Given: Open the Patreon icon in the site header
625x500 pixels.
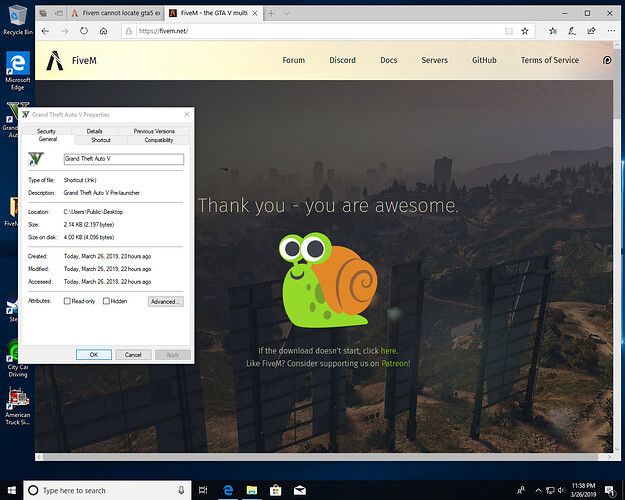Looking at the screenshot, I should (607, 60).
